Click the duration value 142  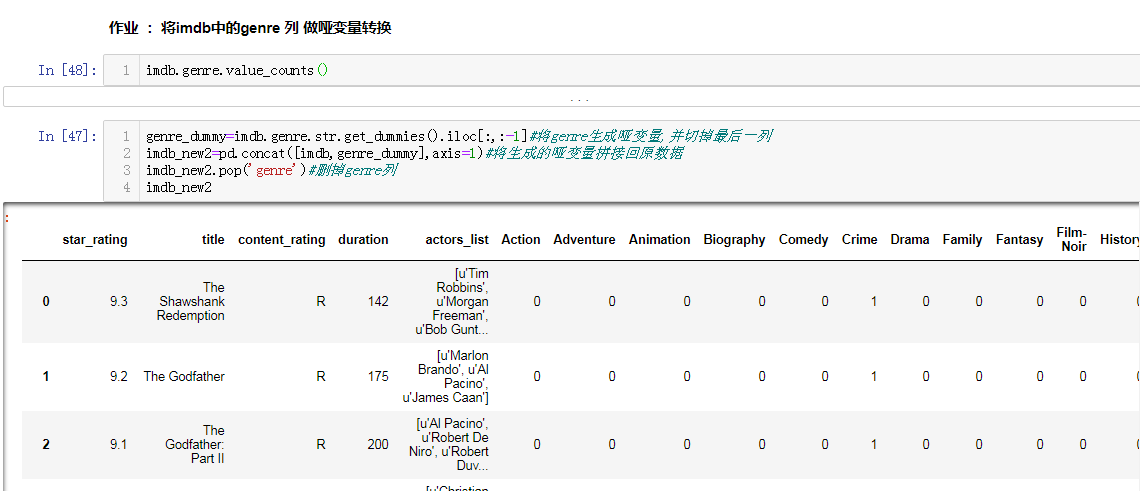[377, 301]
